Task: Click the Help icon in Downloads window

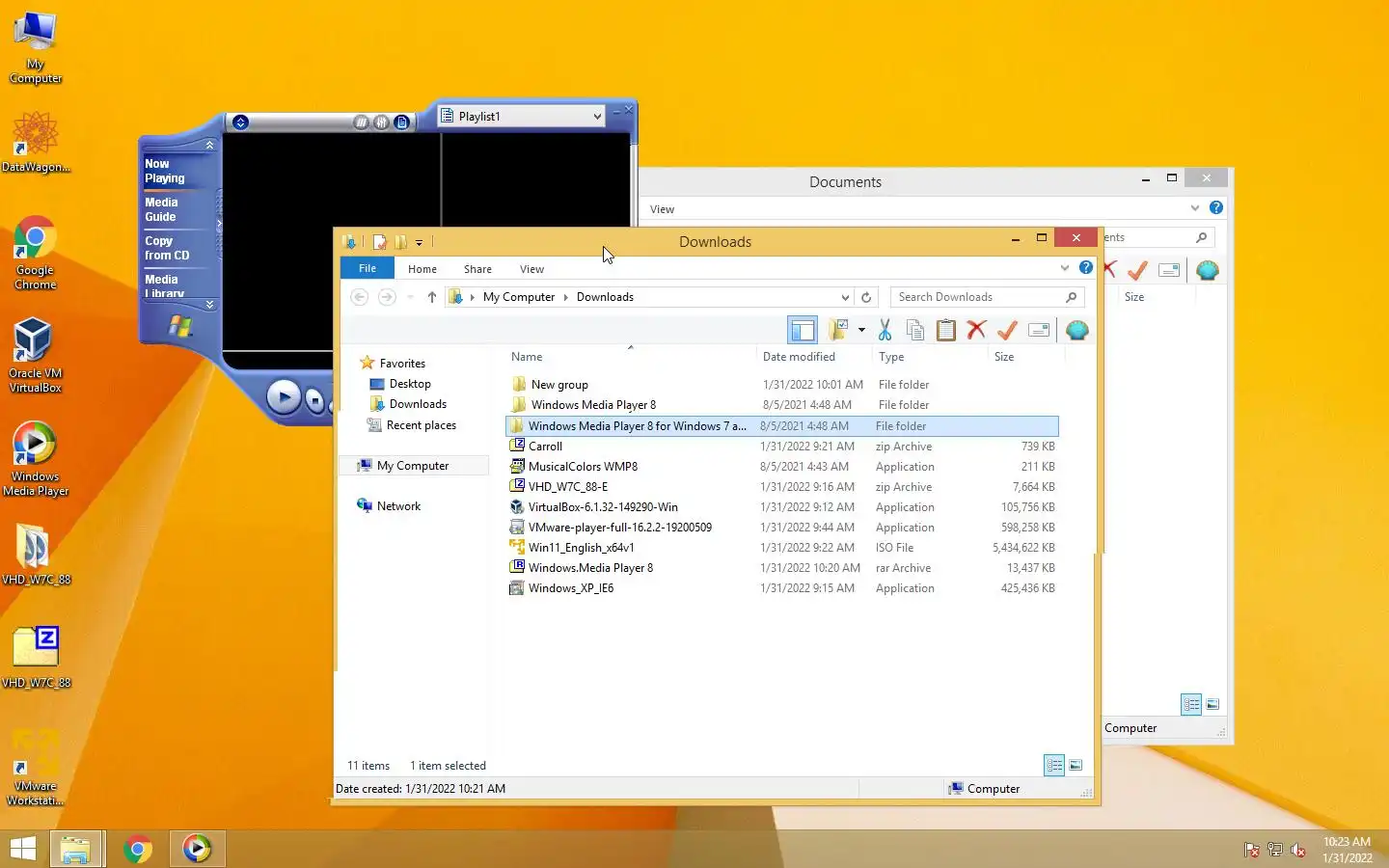Action: click(1086, 267)
